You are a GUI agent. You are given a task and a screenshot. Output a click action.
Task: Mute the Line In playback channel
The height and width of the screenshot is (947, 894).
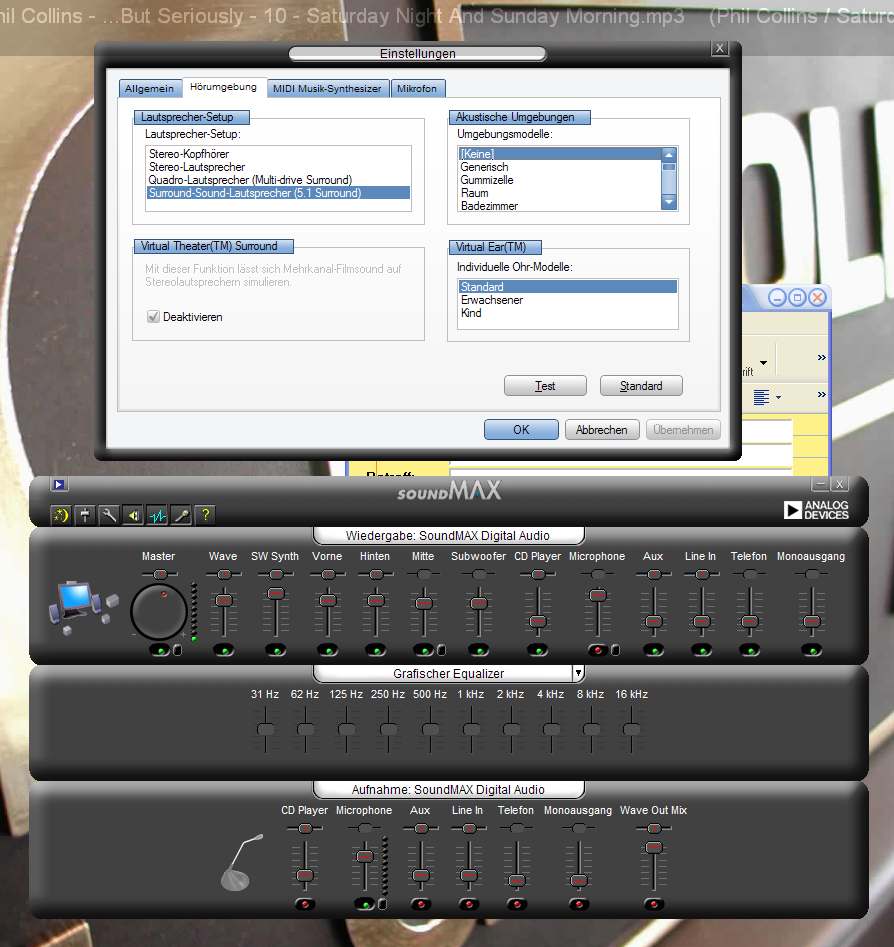[x=701, y=650]
